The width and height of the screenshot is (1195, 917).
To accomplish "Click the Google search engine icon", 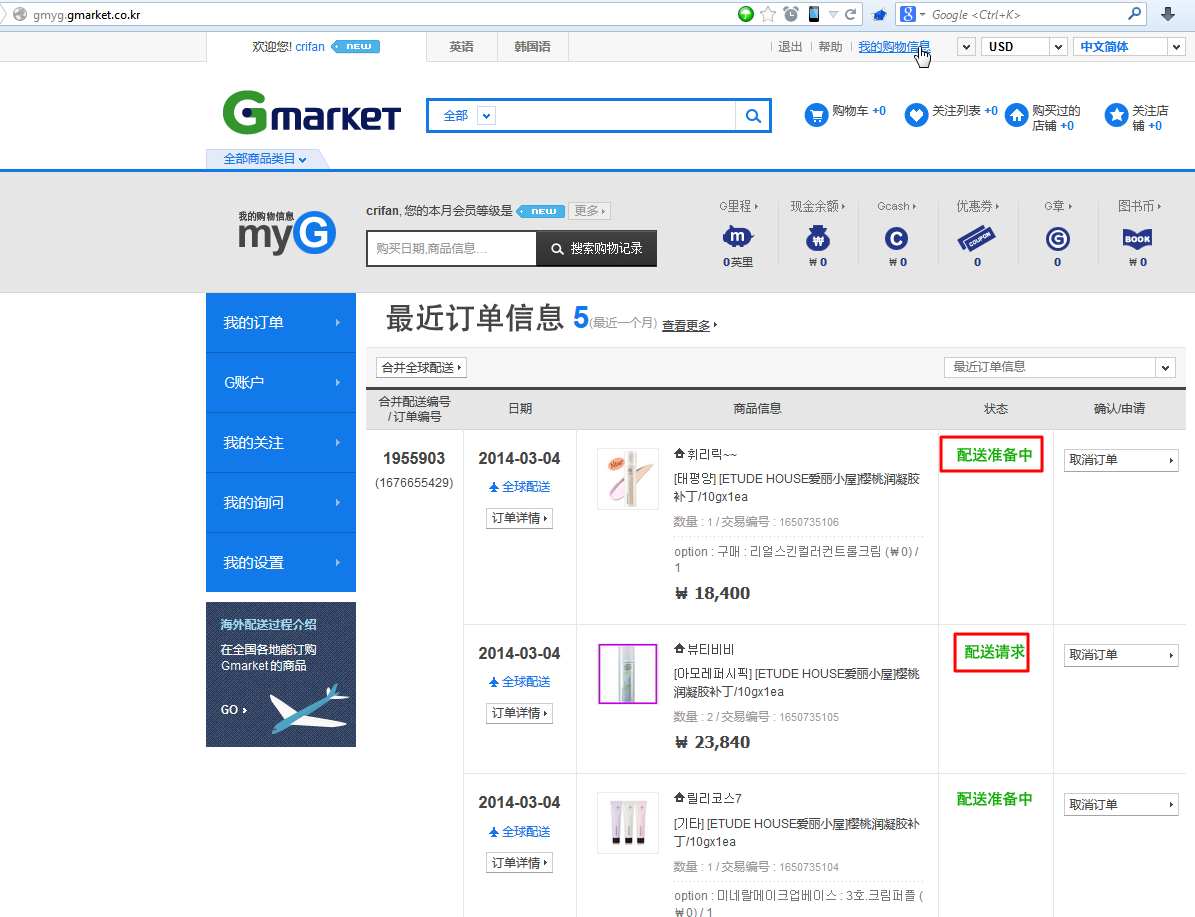I will pos(907,14).
